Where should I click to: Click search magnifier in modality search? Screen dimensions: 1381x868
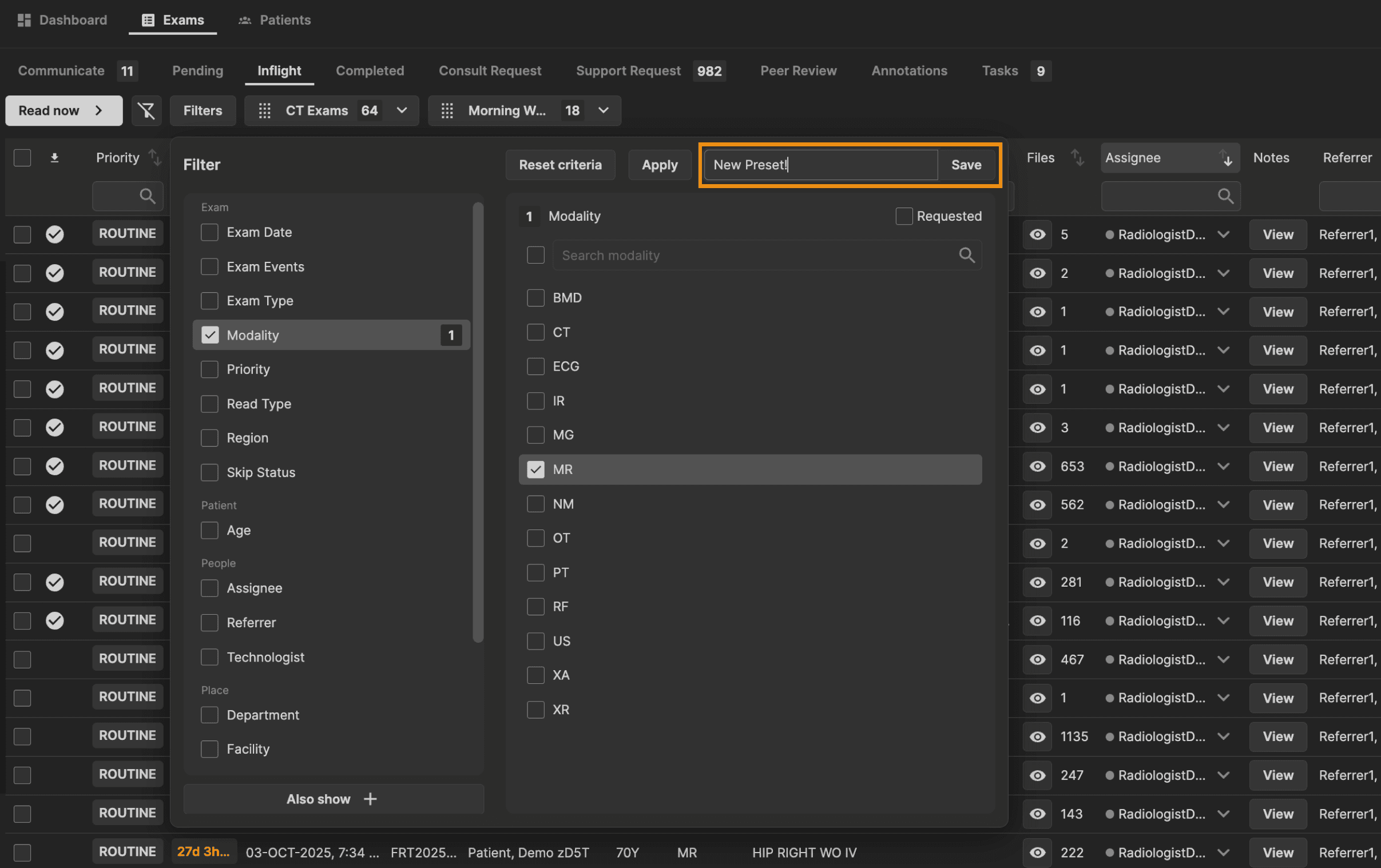click(x=966, y=255)
